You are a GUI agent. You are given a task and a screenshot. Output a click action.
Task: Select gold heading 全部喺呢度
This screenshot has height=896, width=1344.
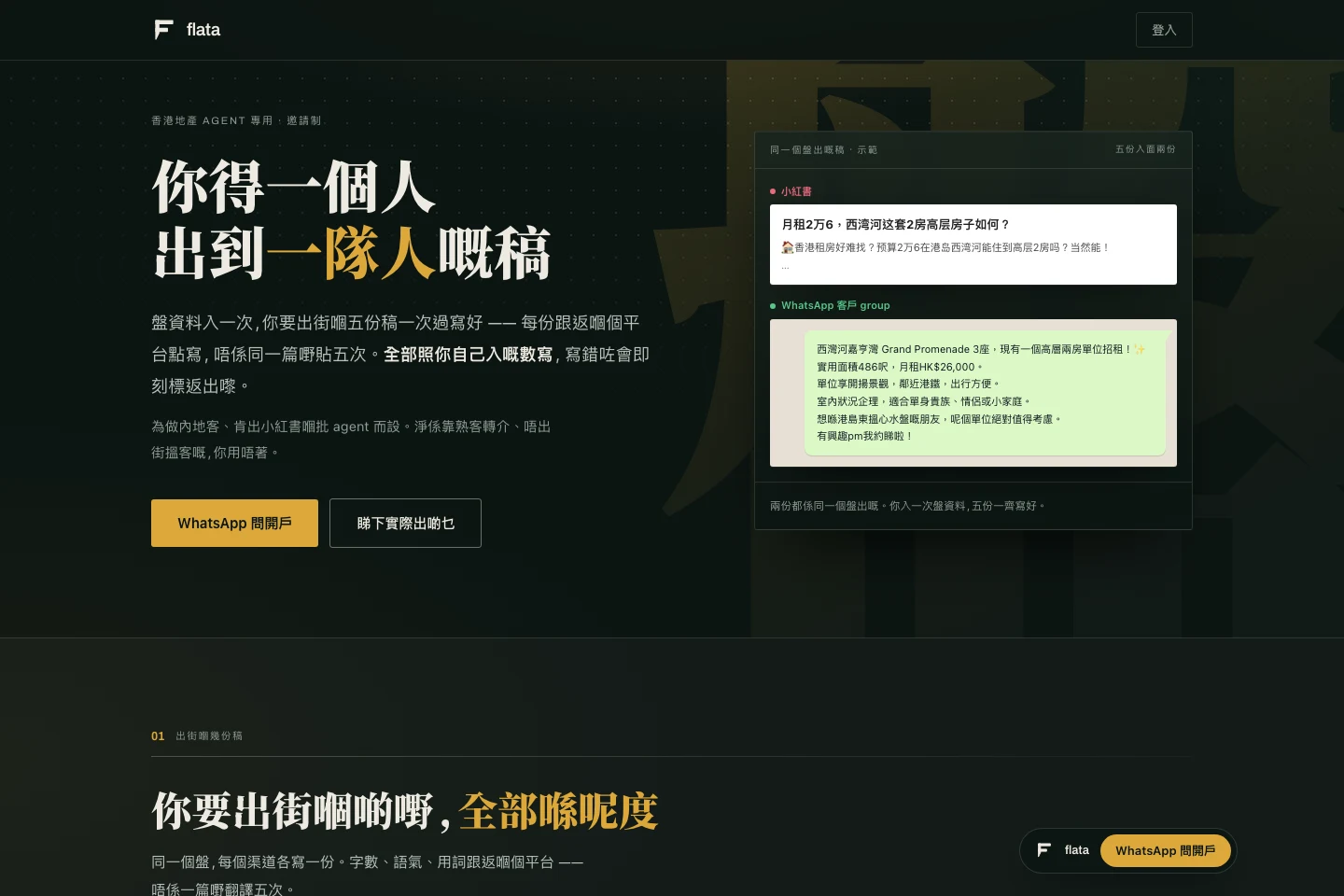point(558,811)
